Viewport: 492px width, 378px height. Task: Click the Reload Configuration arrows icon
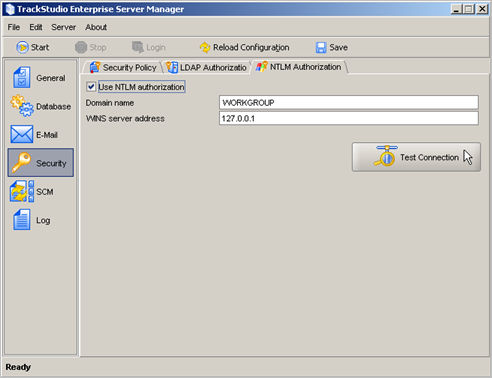click(x=205, y=47)
